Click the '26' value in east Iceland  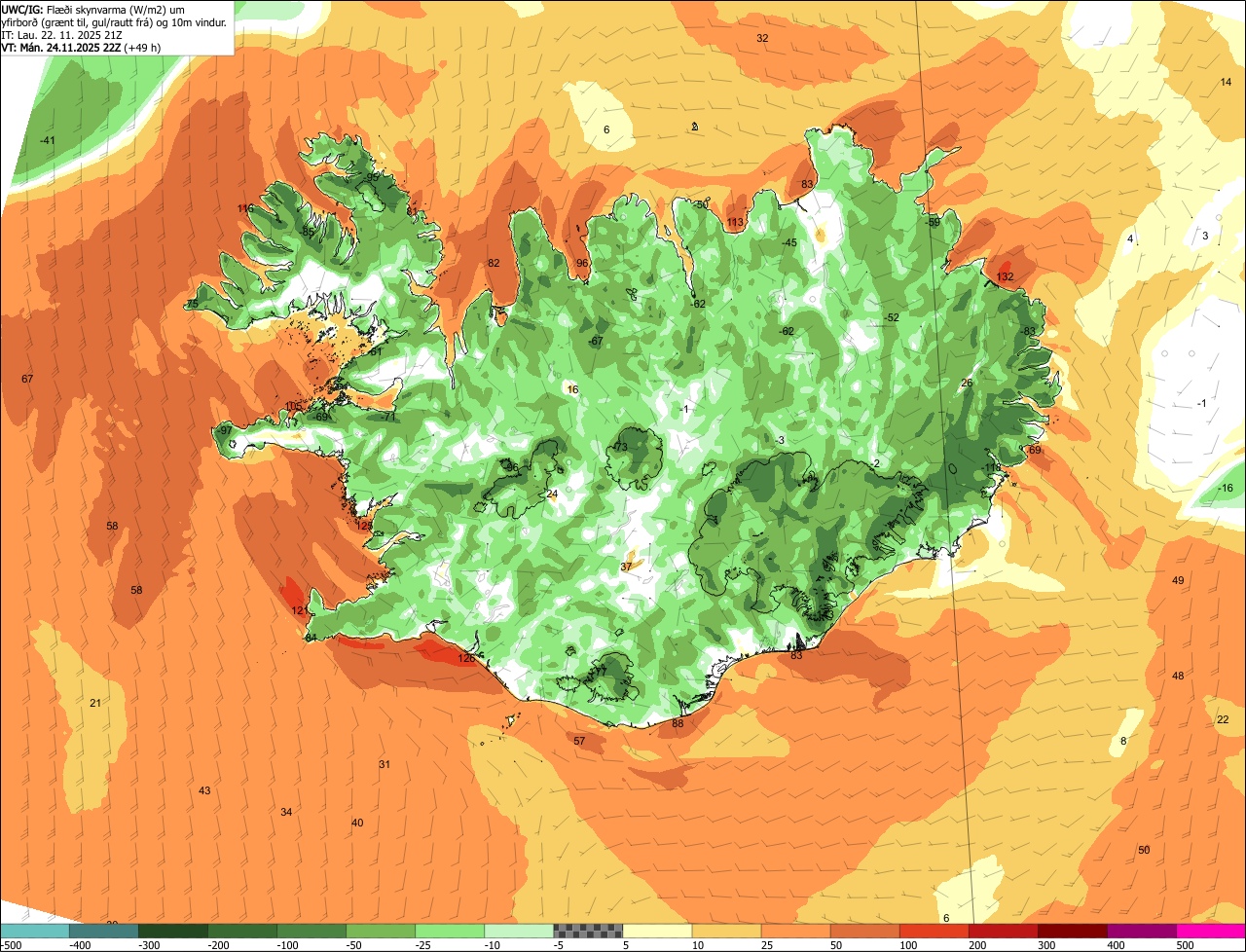(967, 383)
